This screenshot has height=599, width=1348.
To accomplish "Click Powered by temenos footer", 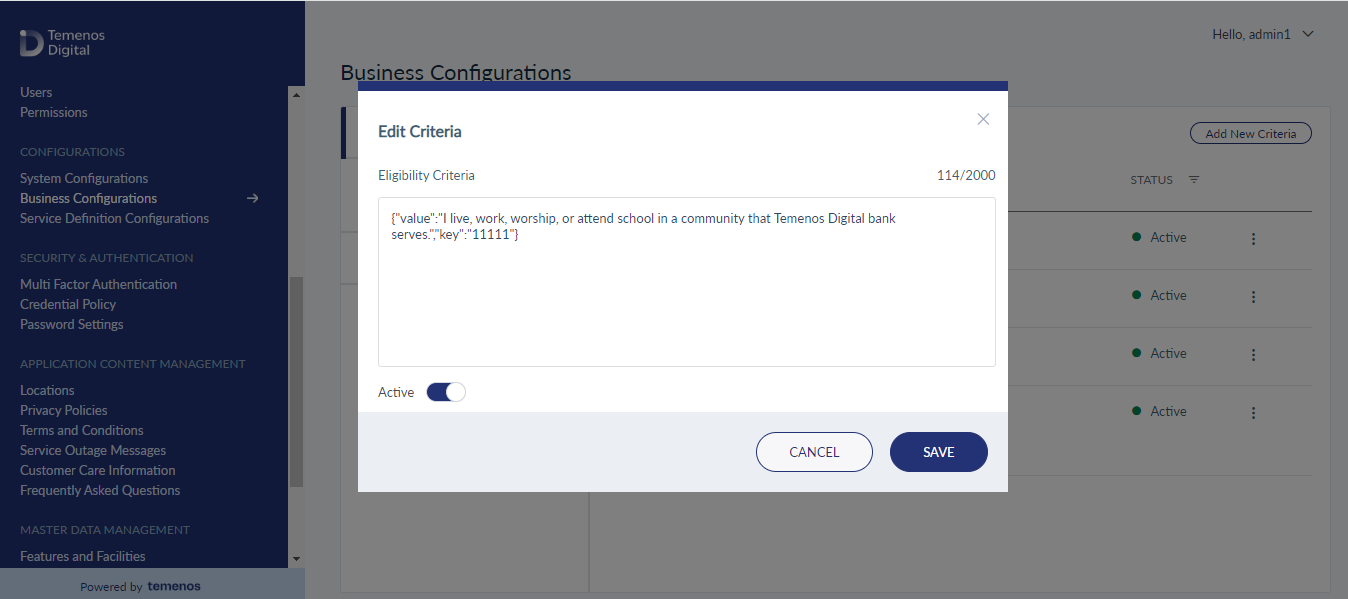I will [141, 586].
